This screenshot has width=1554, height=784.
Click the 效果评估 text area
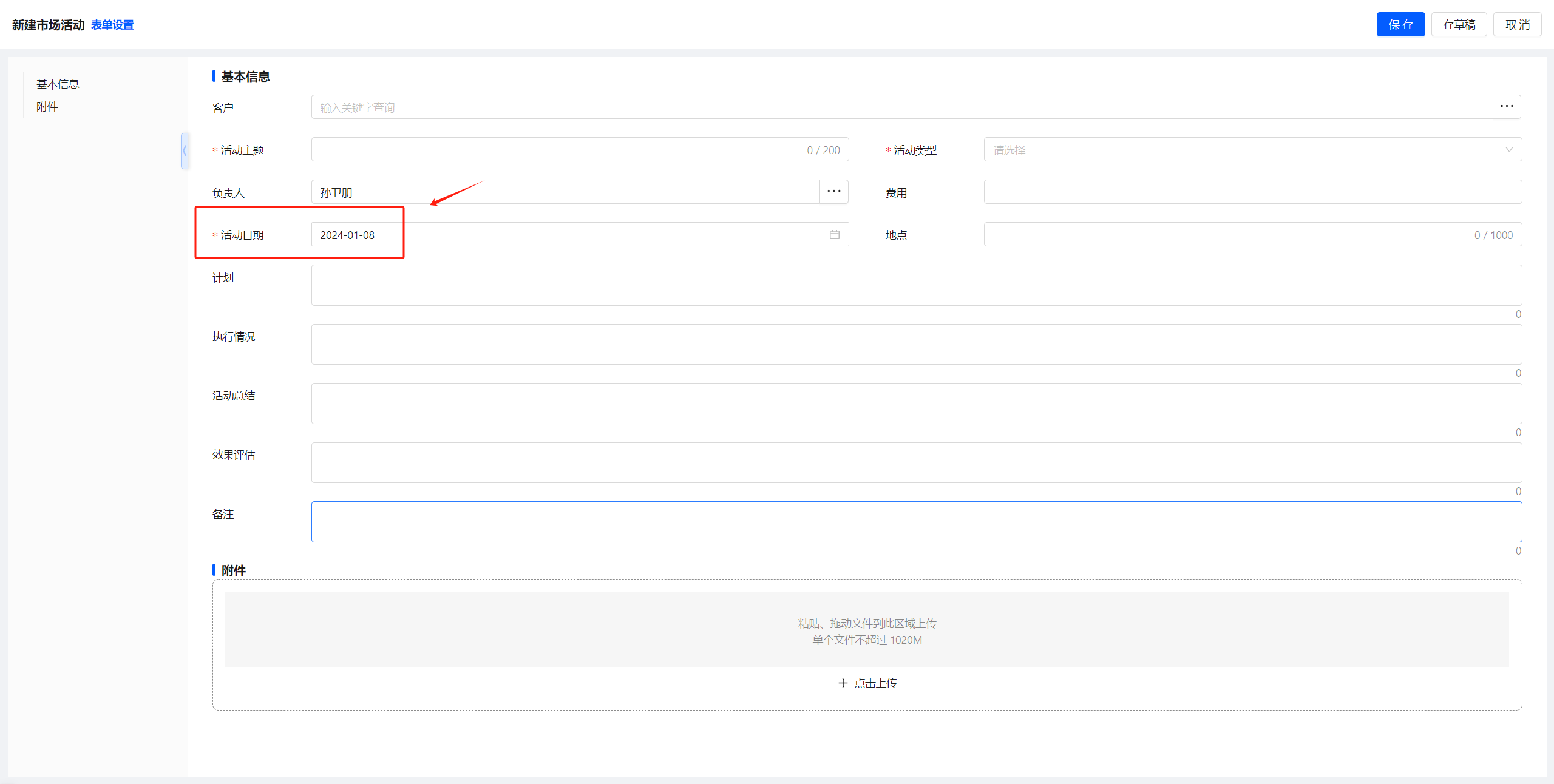pyautogui.click(x=916, y=462)
